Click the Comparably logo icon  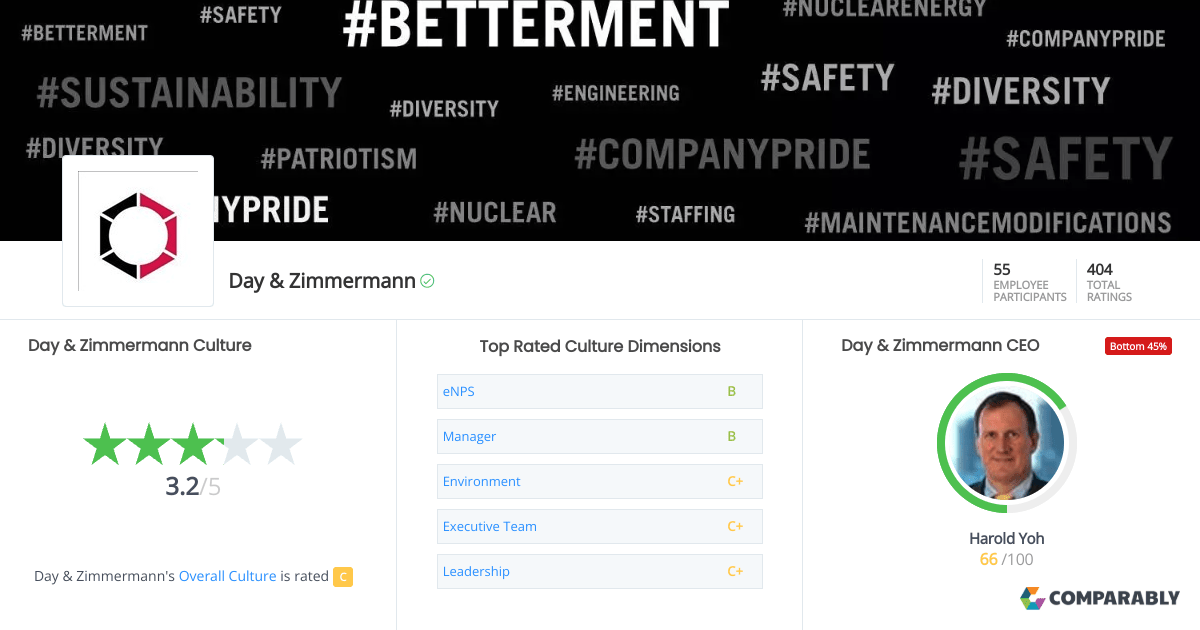pos(1032,598)
